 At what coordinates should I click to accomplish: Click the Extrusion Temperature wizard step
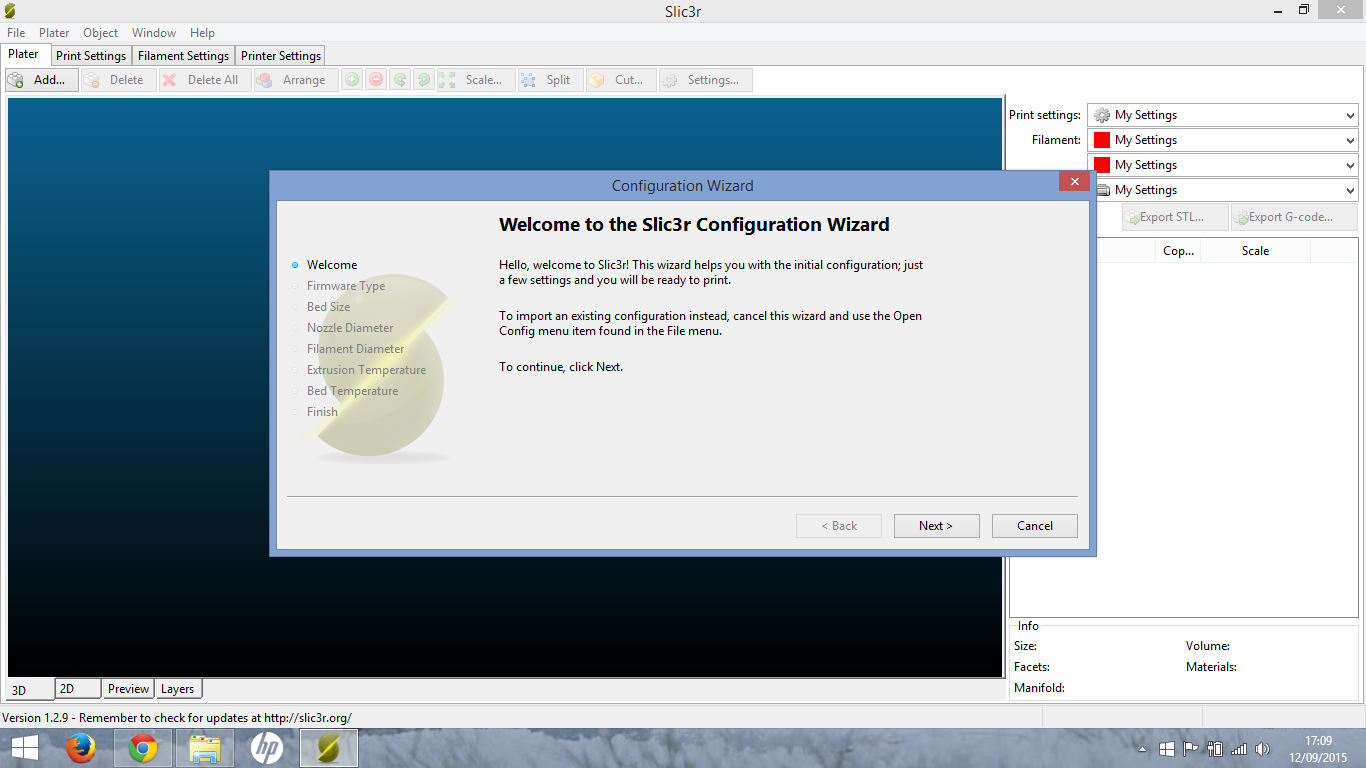[x=366, y=370]
